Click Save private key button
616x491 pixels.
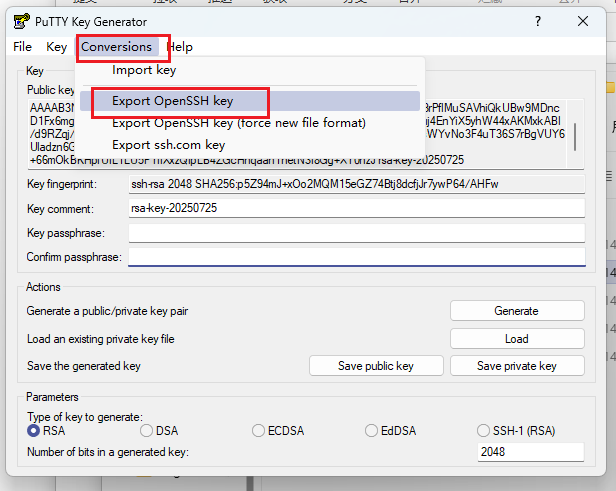(x=516, y=366)
